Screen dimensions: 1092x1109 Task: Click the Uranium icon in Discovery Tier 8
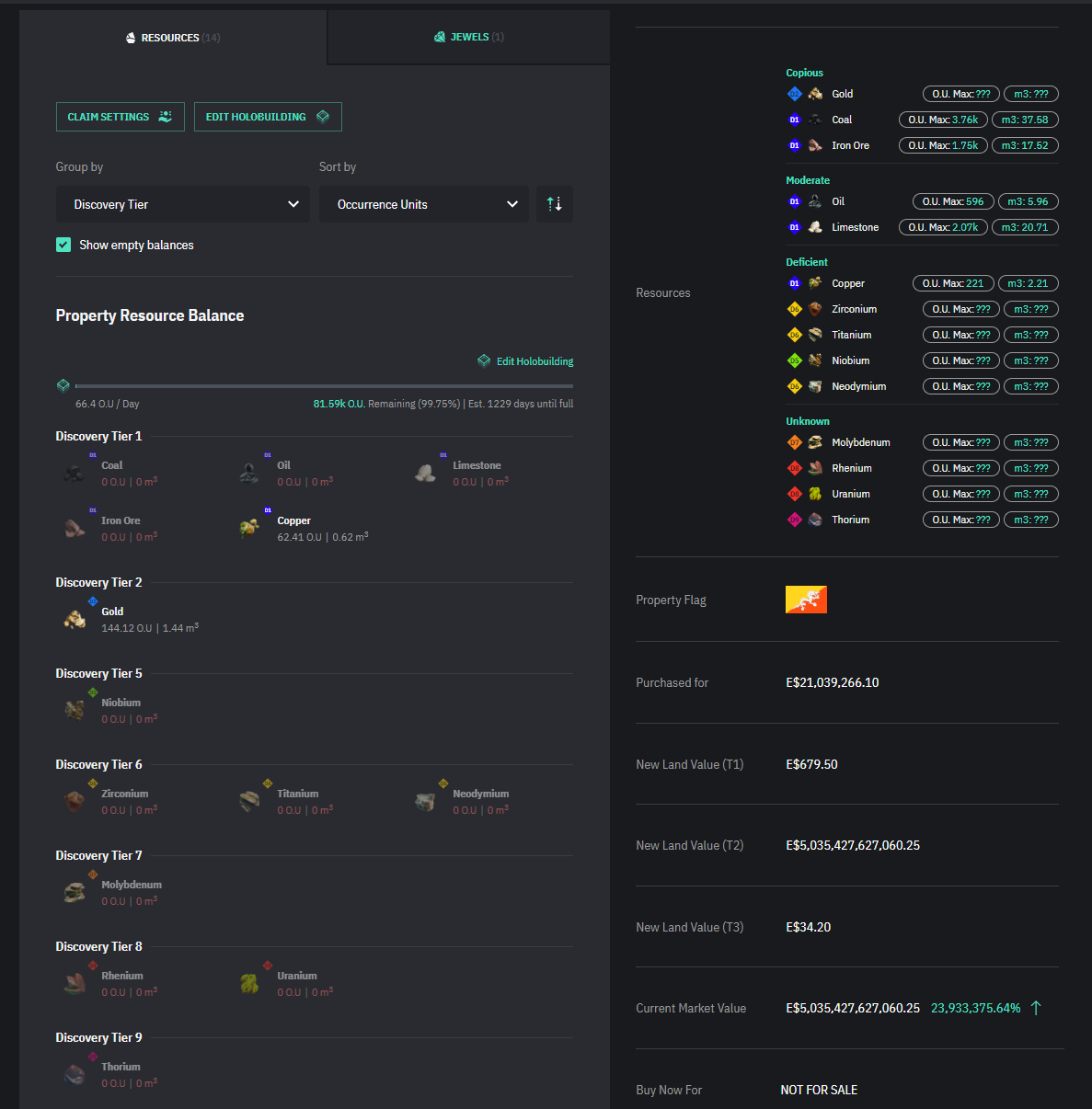249,983
